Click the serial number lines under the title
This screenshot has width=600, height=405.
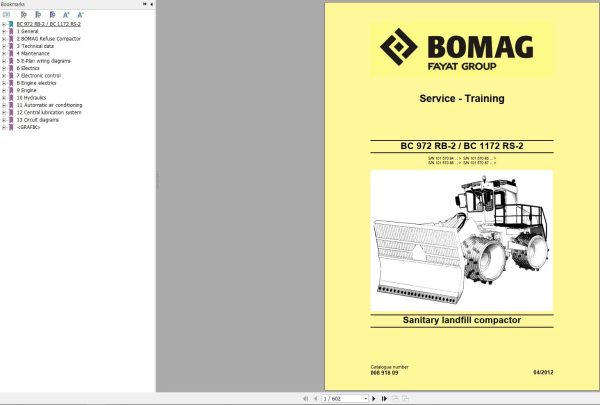[x=462, y=160]
